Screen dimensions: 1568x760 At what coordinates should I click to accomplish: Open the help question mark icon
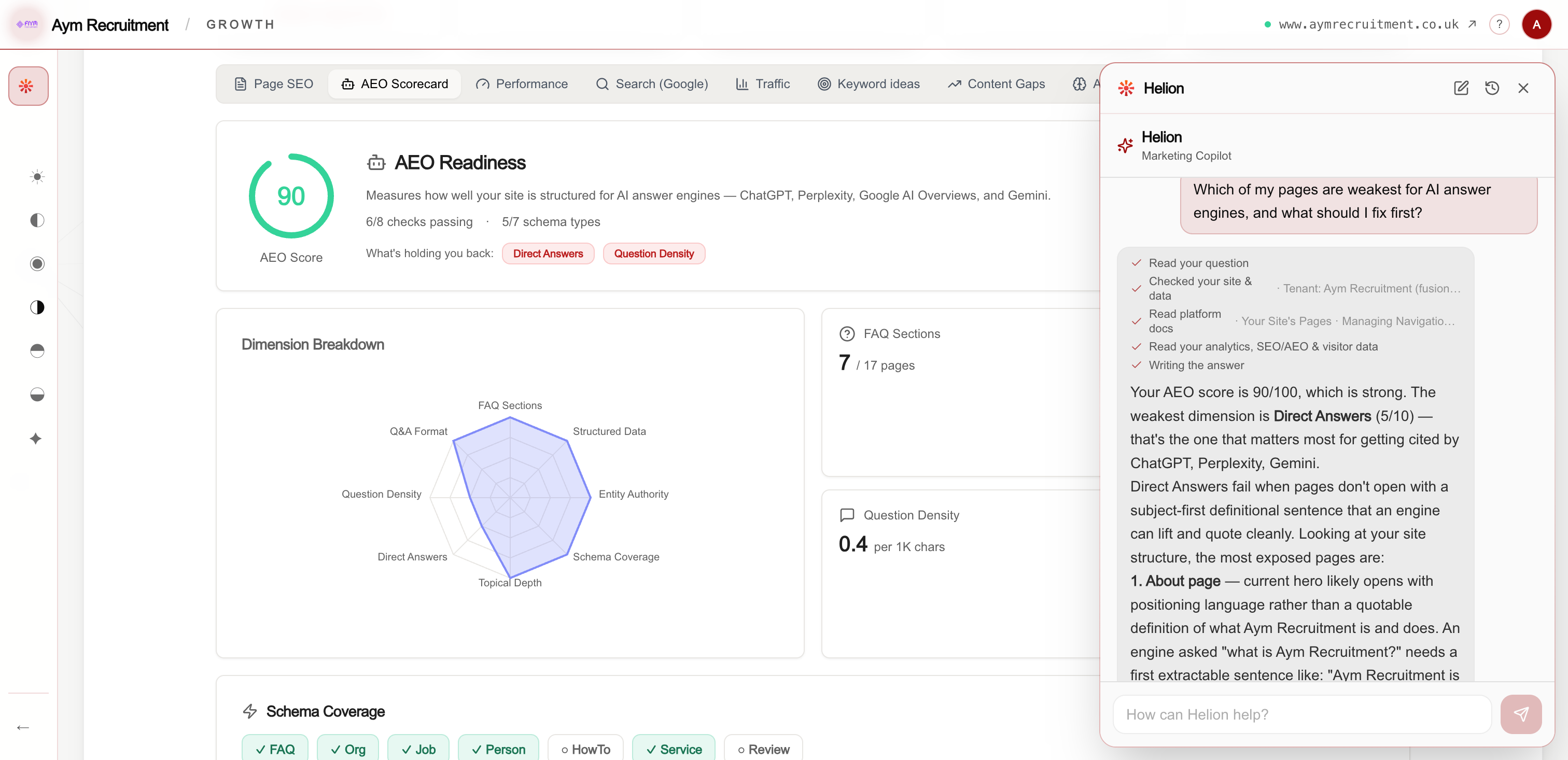point(1499,24)
